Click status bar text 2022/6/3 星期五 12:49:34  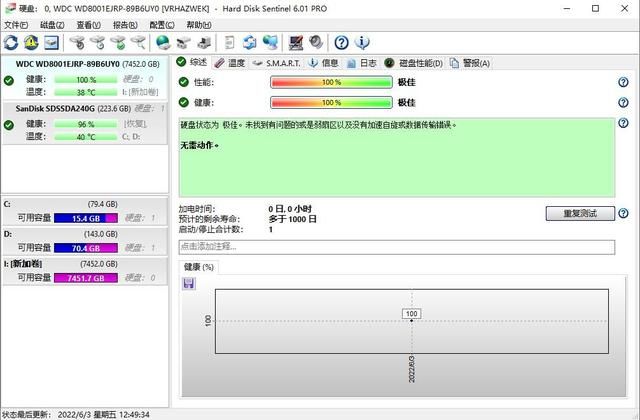coord(104,415)
